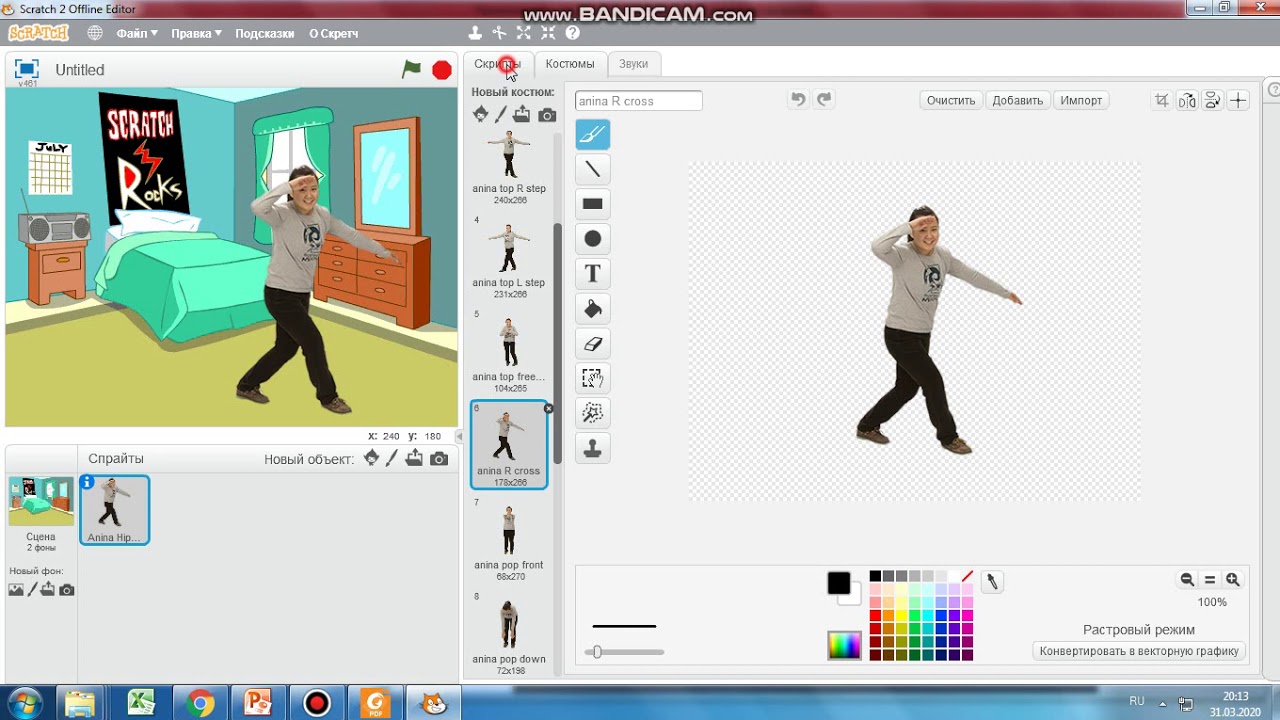This screenshot has height=720, width=1280.
Task: Open PowerPoint from the taskbar
Action: pyautogui.click(x=258, y=703)
